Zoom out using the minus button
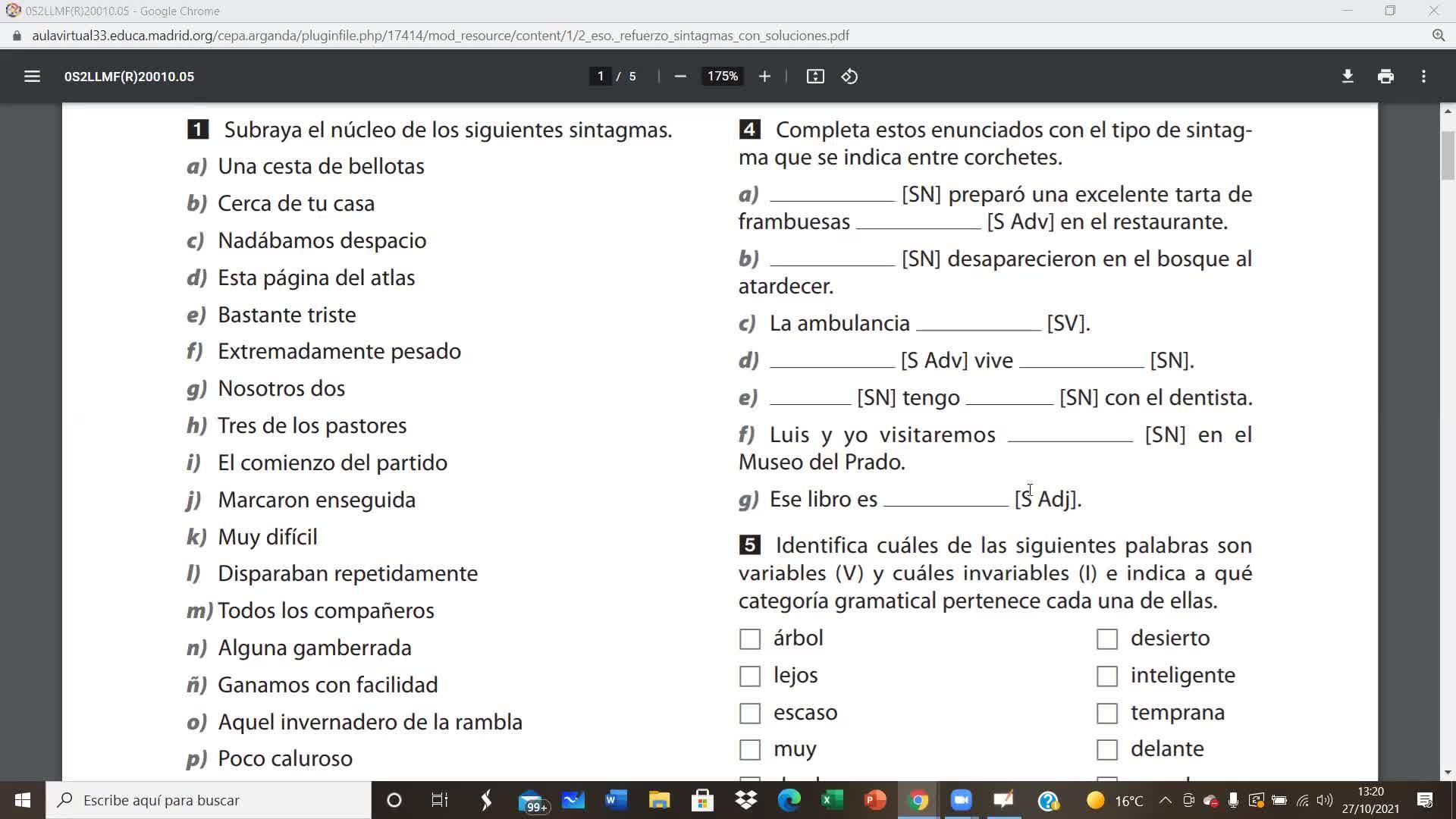Image resolution: width=1456 pixels, height=819 pixels. [x=680, y=77]
